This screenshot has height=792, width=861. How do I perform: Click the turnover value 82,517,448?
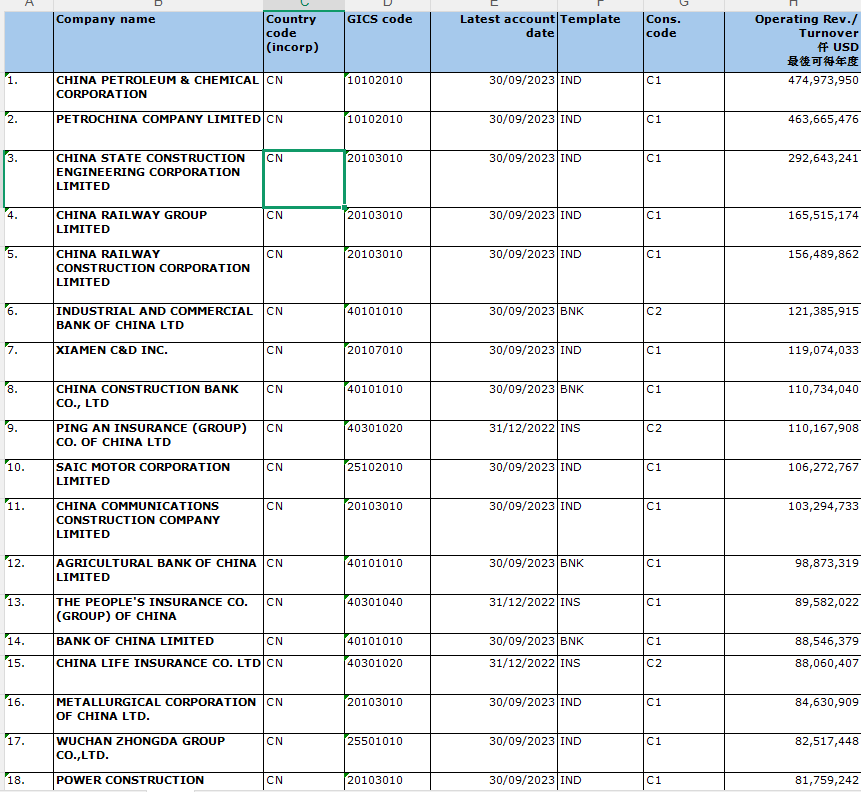click(x=792, y=742)
